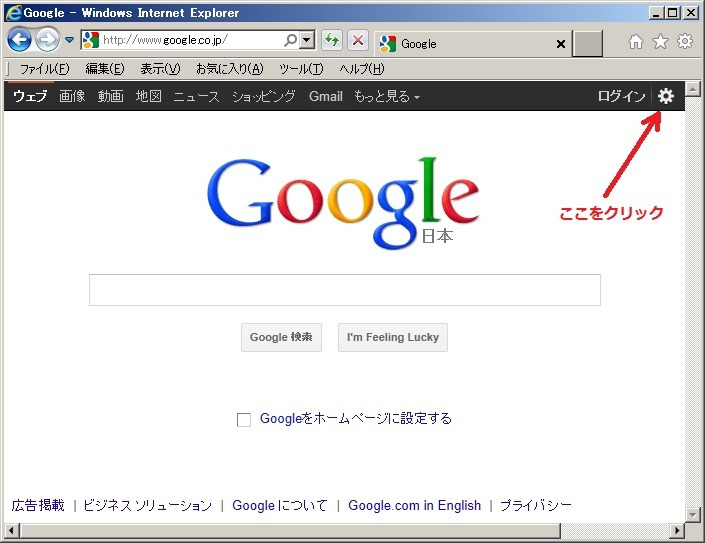Open ニュース news link
Image resolution: width=705 pixels, height=543 pixels.
(x=196, y=96)
